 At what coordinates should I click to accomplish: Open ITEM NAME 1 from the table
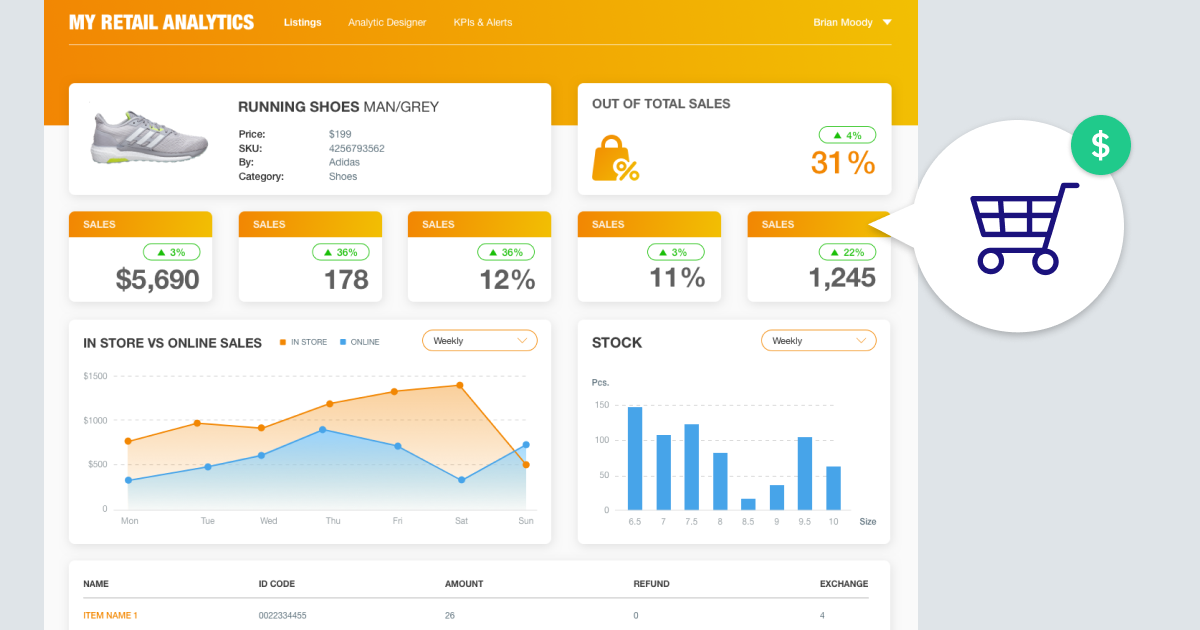click(110, 615)
